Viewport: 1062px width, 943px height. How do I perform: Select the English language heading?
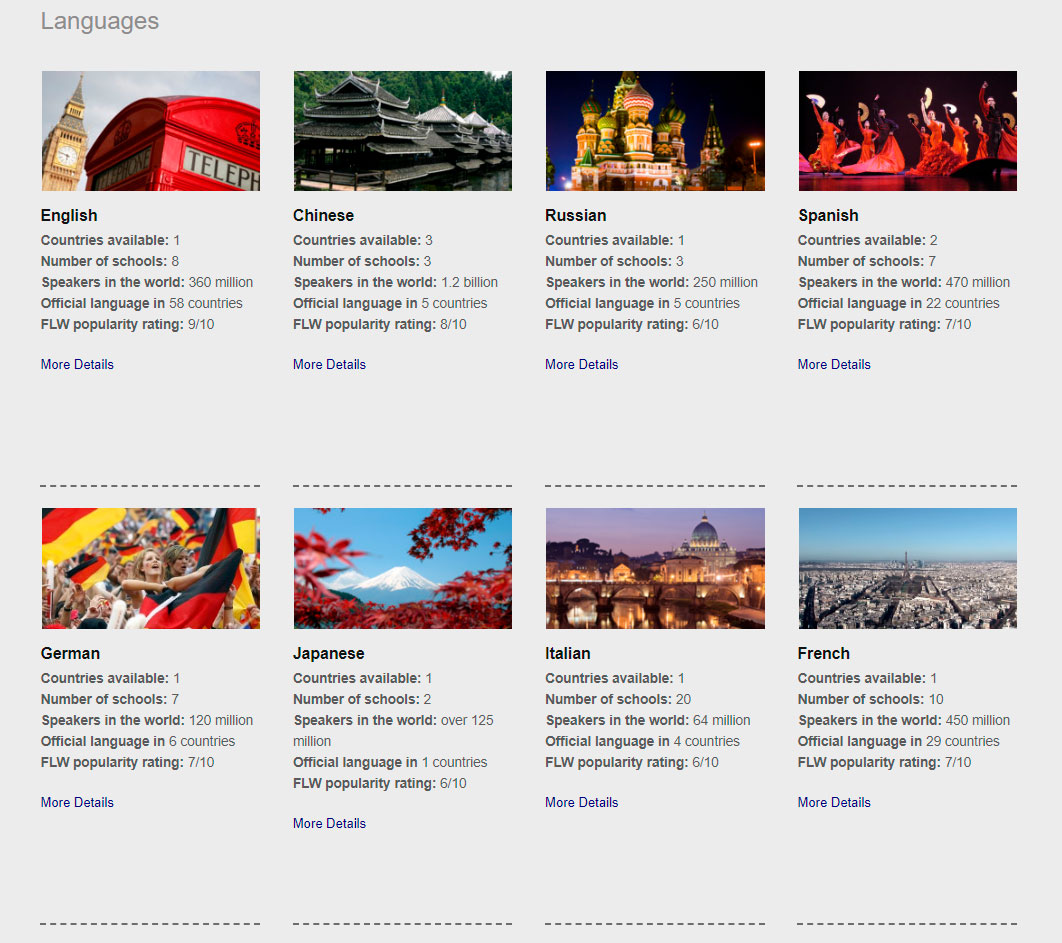[x=69, y=215]
